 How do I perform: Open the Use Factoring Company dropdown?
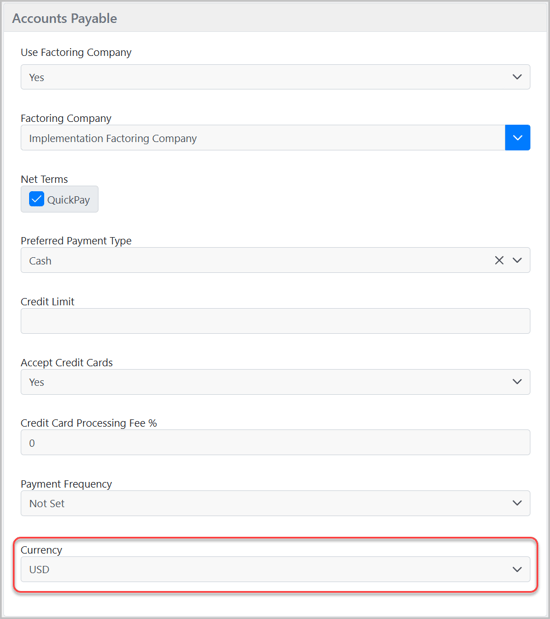point(275,77)
